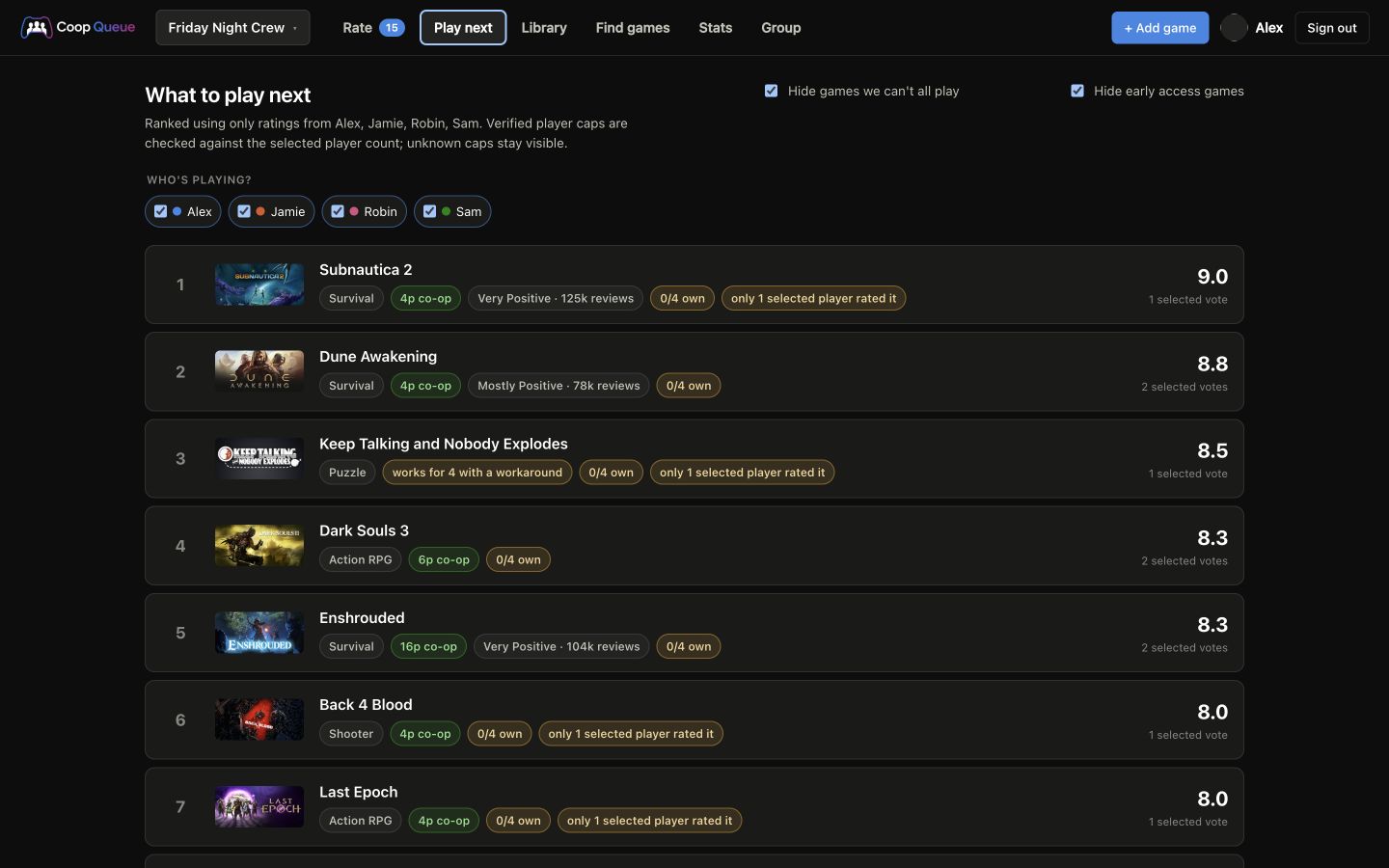1389x868 pixels.
Task: Click rank number 4 for Dark Souls 3
Action: point(180,546)
